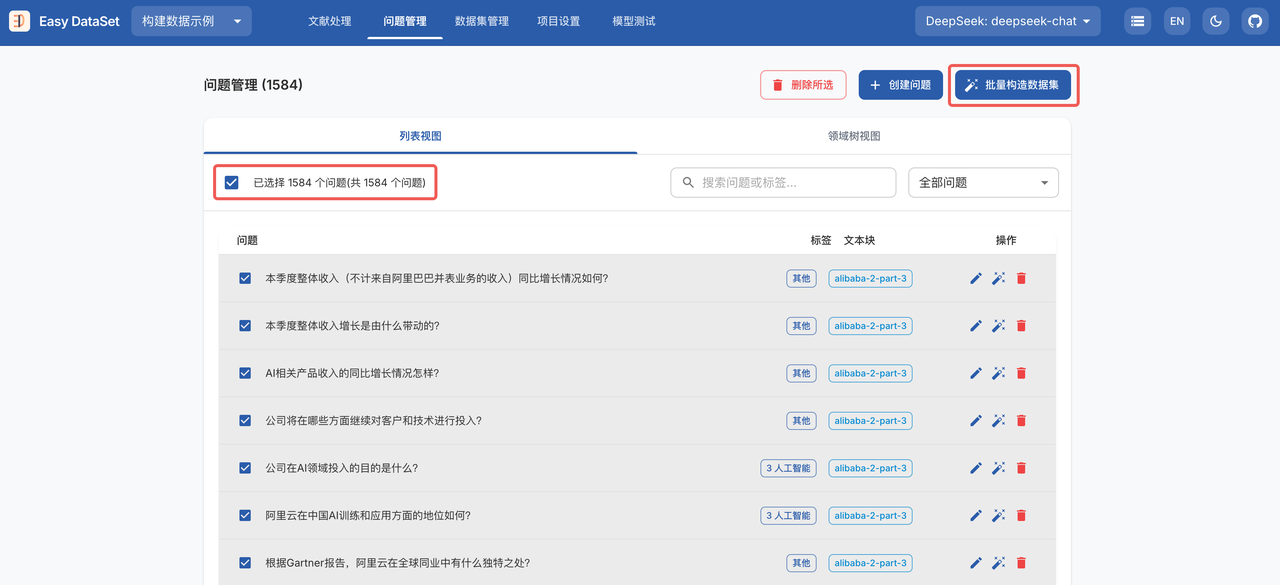This screenshot has width=1280, height=585.
Task: Open the task list icon in header
Action: coord(1137,21)
